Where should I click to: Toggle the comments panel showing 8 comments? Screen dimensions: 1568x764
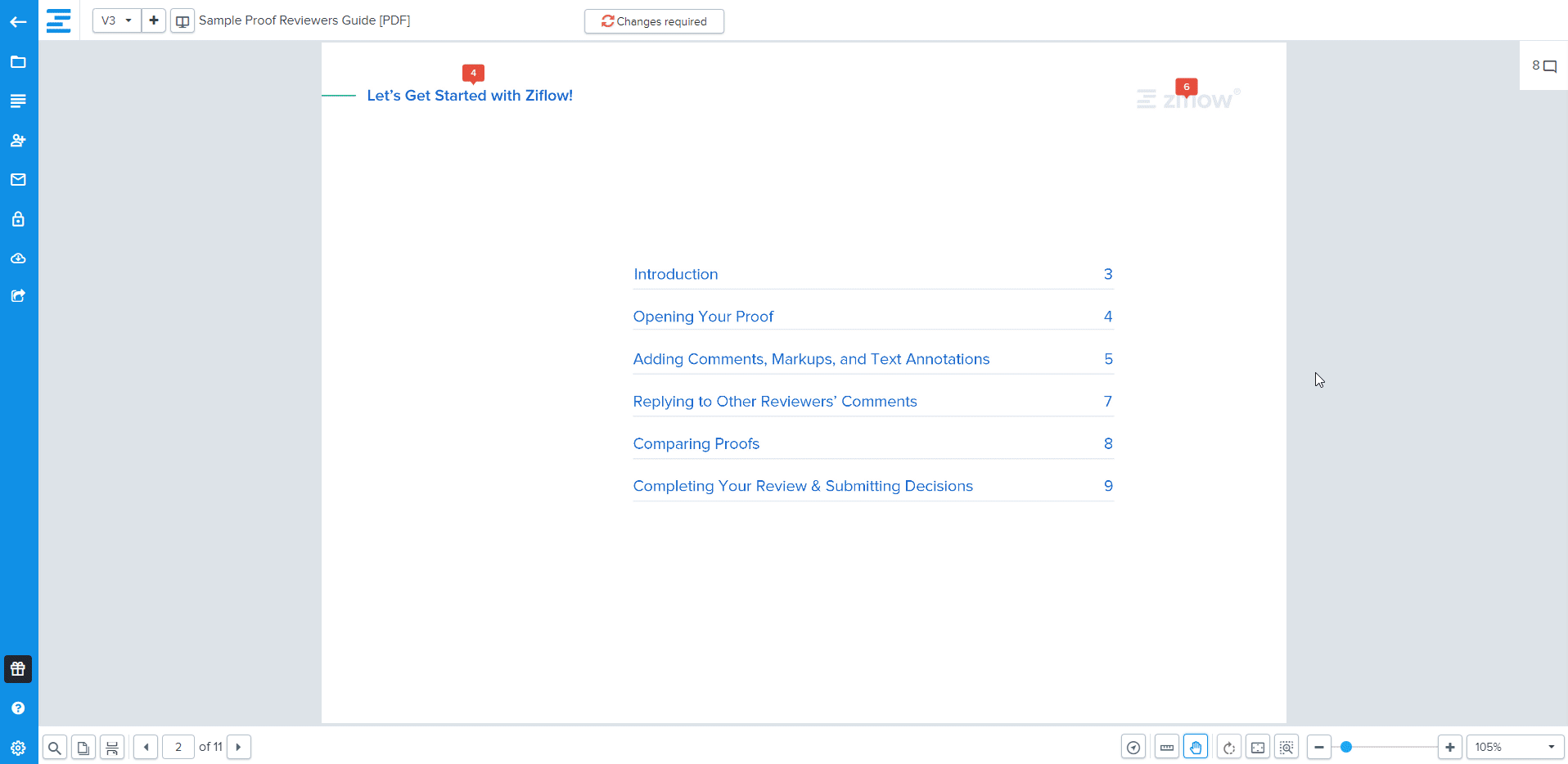pyautogui.click(x=1544, y=66)
